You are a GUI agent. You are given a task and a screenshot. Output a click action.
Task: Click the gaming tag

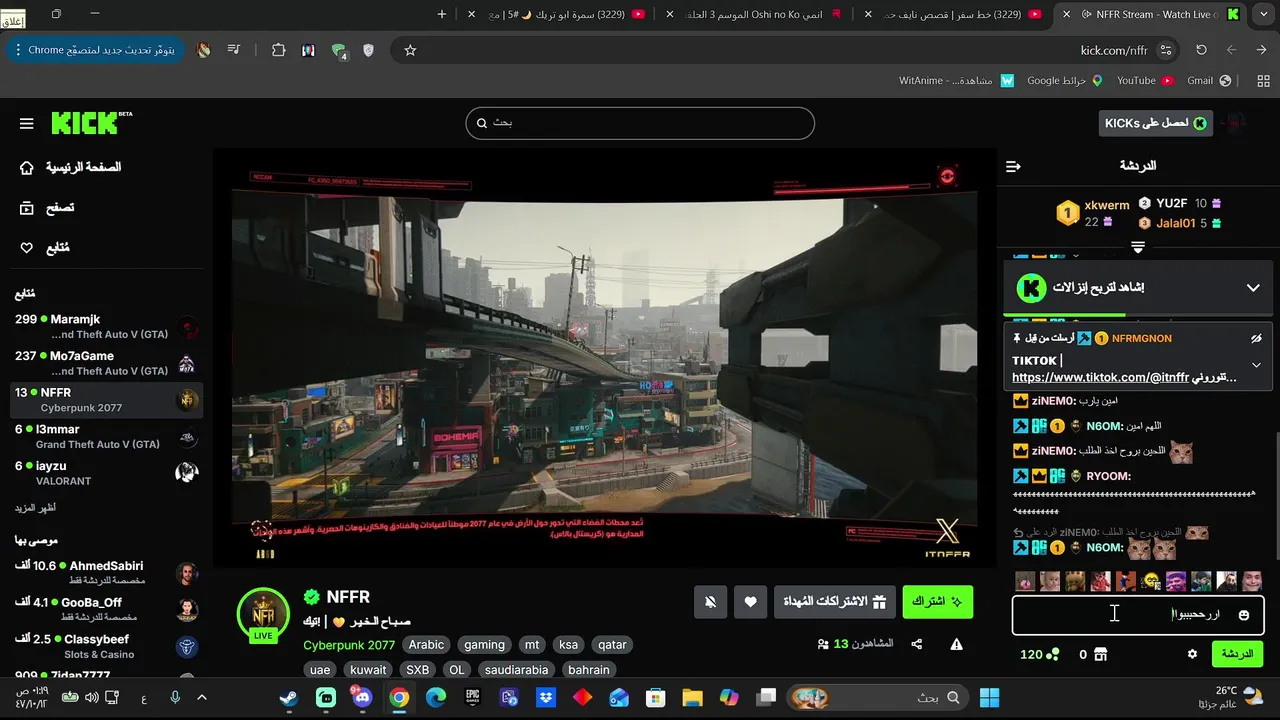coord(485,645)
